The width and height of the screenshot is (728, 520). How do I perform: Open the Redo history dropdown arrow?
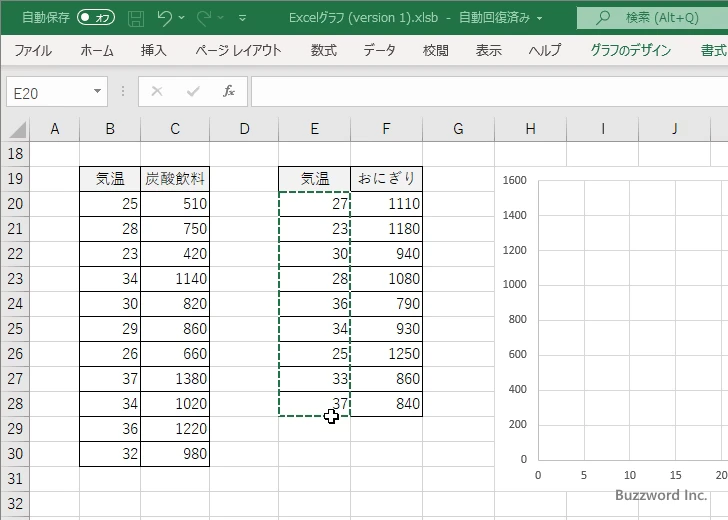pyautogui.click(x=221, y=18)
